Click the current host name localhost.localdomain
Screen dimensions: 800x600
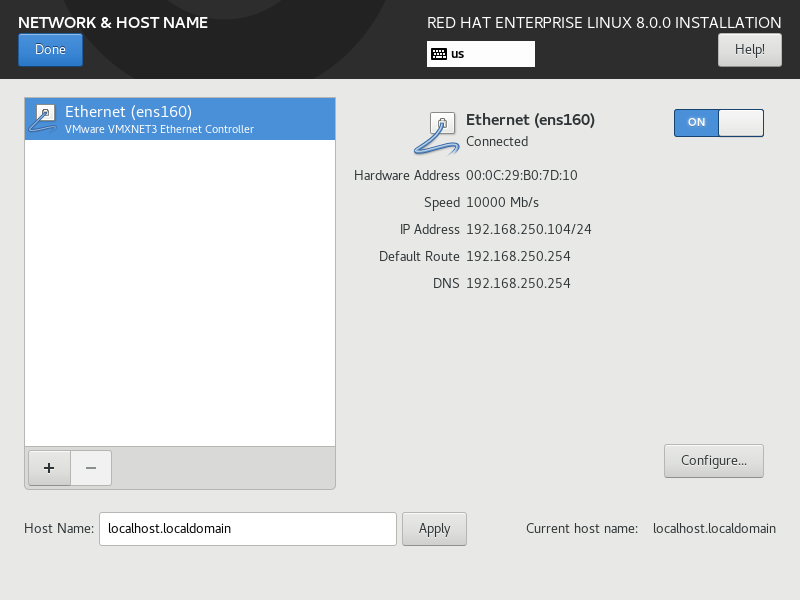point(714,529)
